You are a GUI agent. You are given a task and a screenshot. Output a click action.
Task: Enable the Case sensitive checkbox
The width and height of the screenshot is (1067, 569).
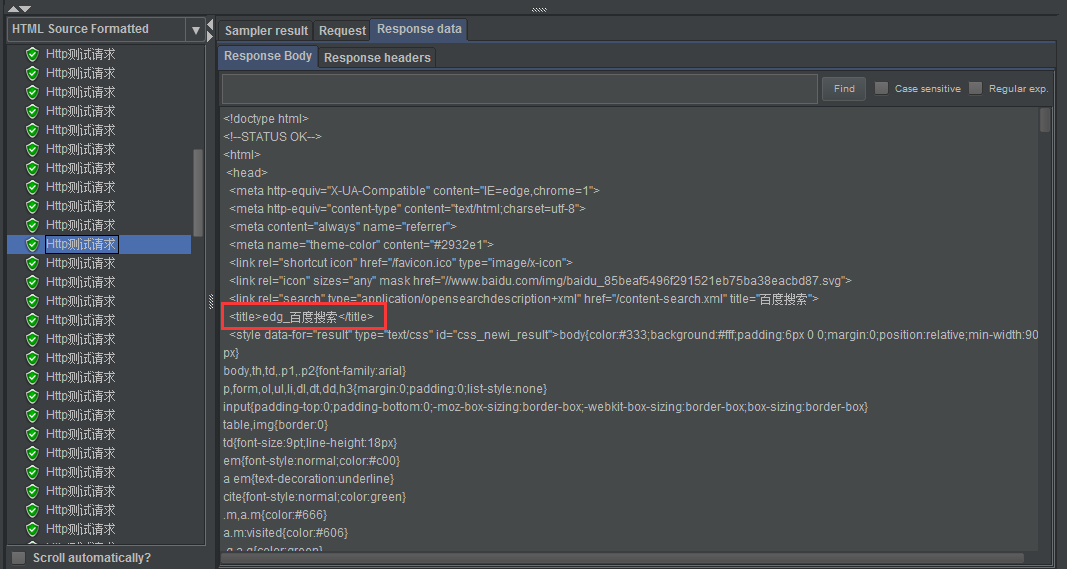point(881,88)
